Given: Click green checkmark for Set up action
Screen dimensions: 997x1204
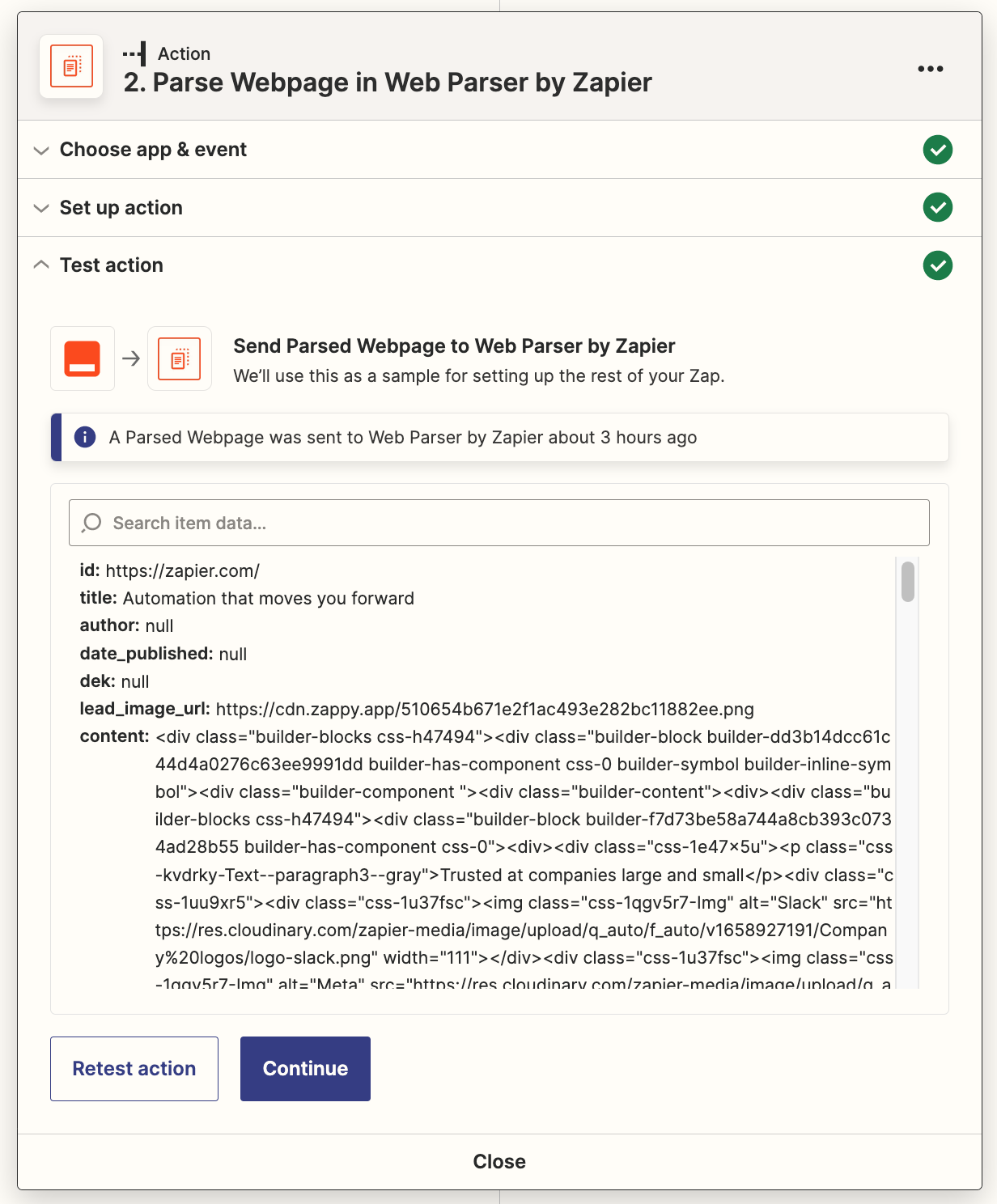Looking at the screenshot, I should pyautogui.click(x=937, y=207).
